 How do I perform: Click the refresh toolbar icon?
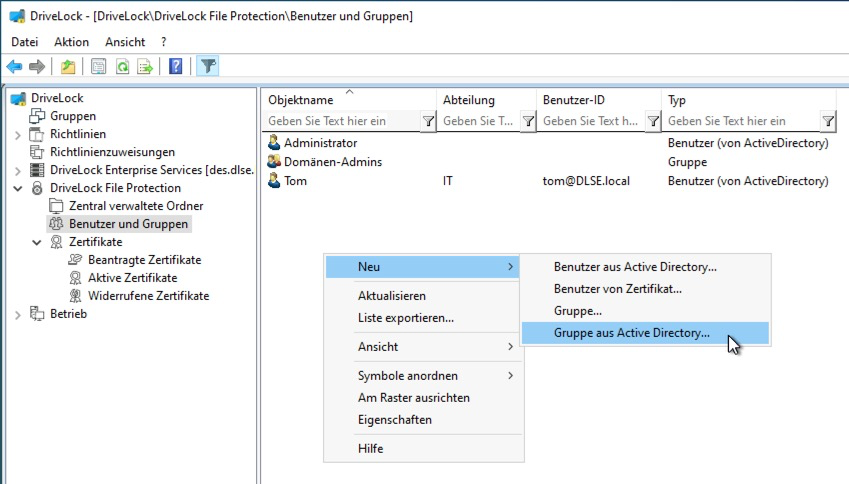[x=122, y=67]
